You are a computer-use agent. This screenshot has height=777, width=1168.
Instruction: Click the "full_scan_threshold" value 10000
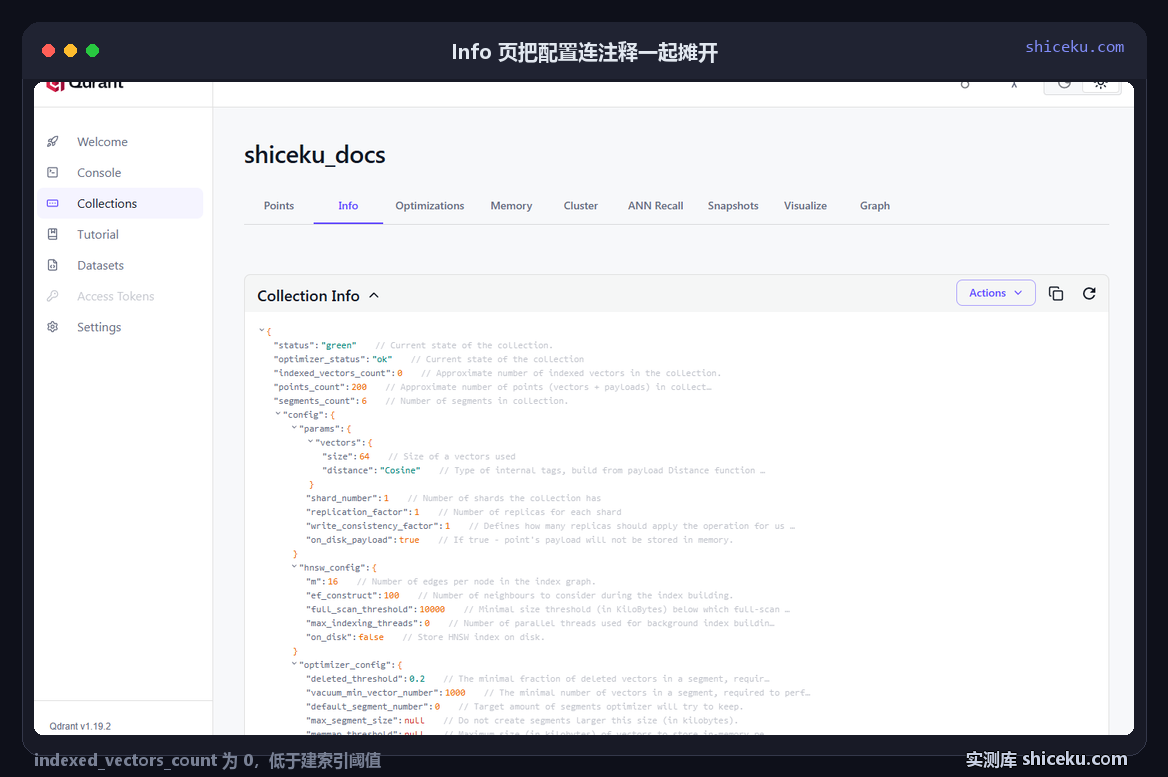(x=432, y=609)
